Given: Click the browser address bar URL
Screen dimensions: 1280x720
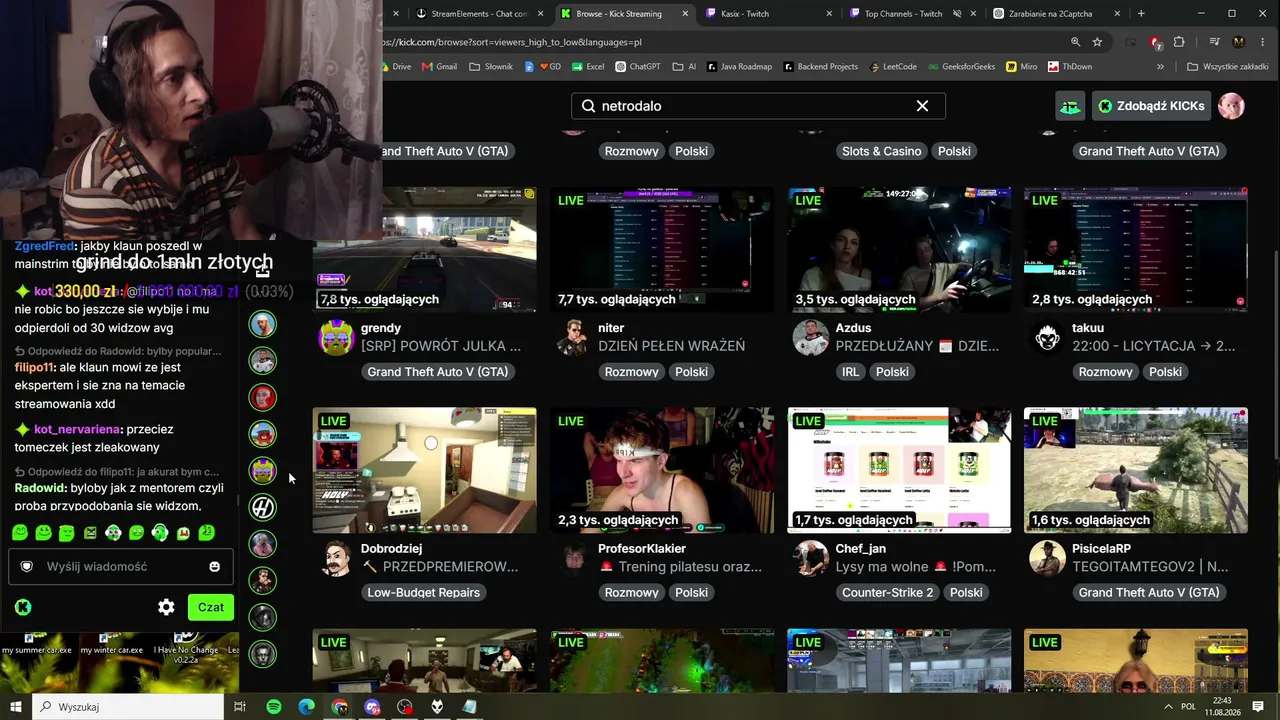Looking at the screenshot, I should tap(512, 43).
